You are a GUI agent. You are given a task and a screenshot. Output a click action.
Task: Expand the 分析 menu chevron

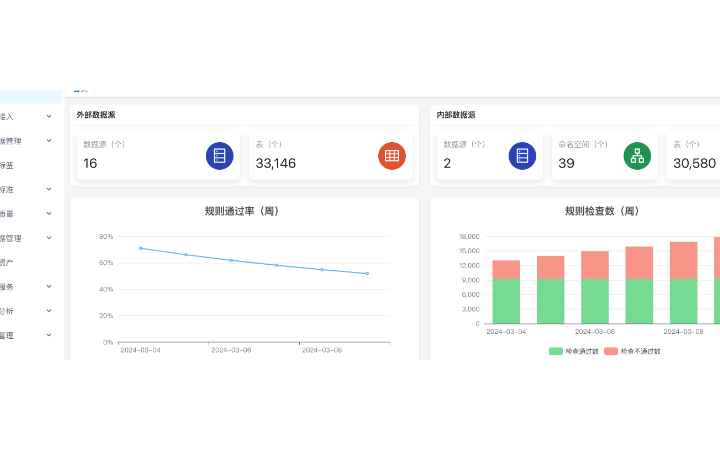49,311
